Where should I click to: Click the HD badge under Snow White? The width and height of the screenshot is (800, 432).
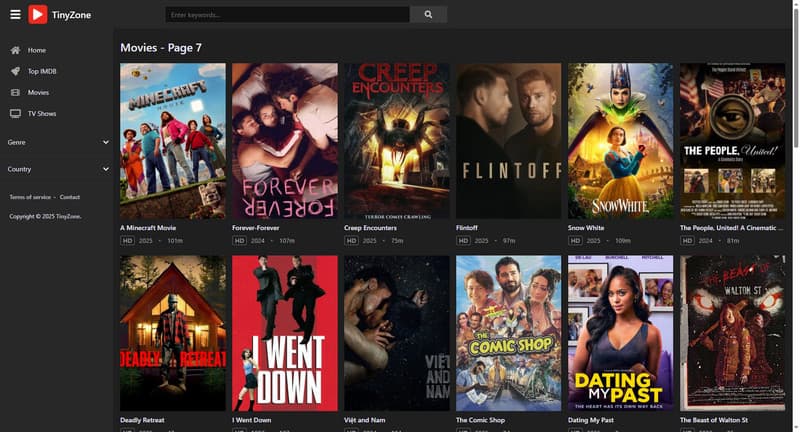pyautogui.click(x=575, y=240)
